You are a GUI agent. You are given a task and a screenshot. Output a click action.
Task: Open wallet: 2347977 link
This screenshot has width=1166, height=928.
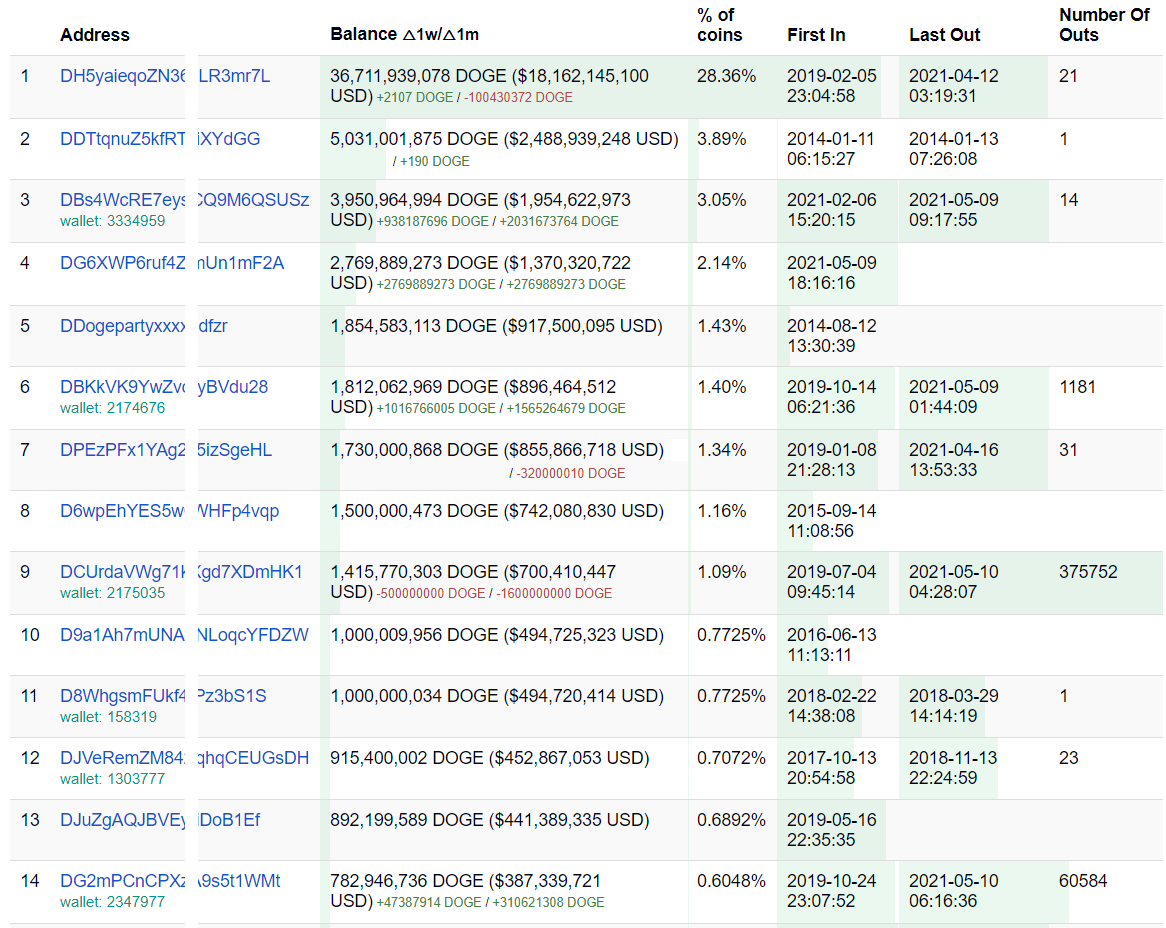tap(112, 902)
